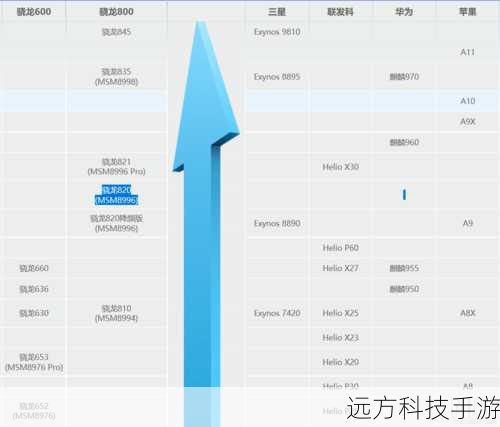Click the 骁龙630 cell
The image size is (500, 427).
click(x=34, y=313)
